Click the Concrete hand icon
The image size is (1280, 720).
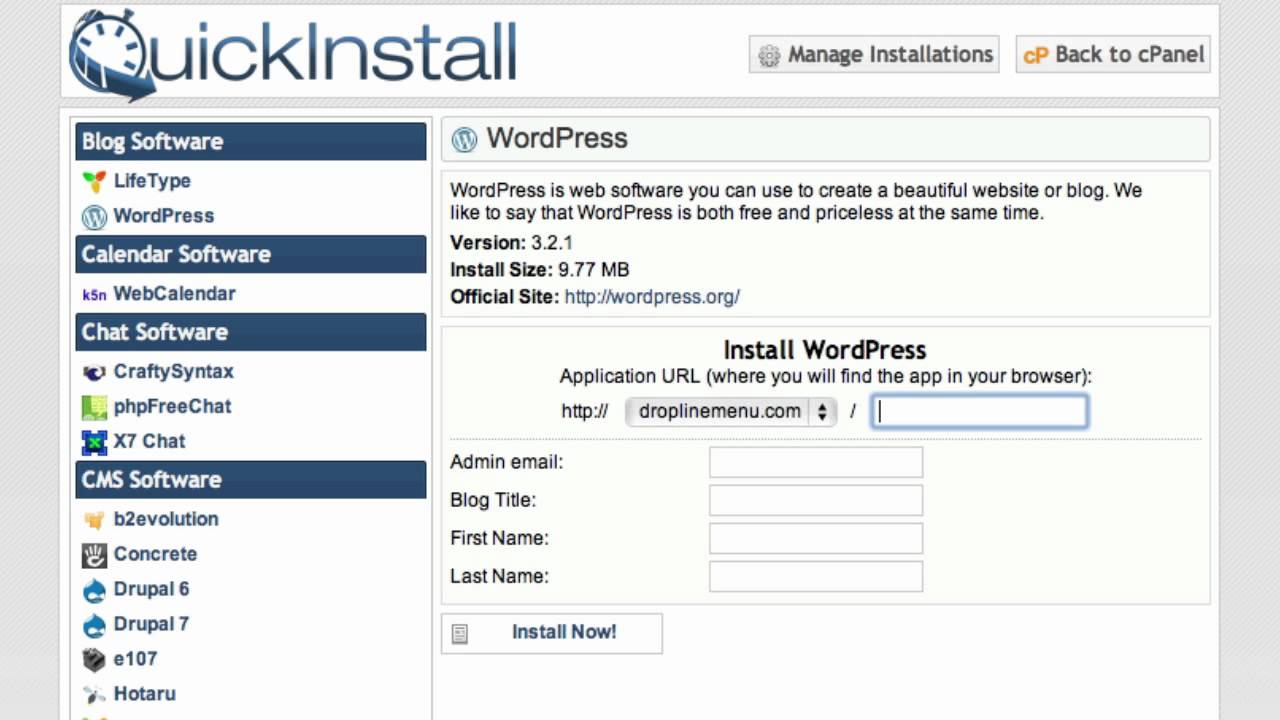click(94, 554)
